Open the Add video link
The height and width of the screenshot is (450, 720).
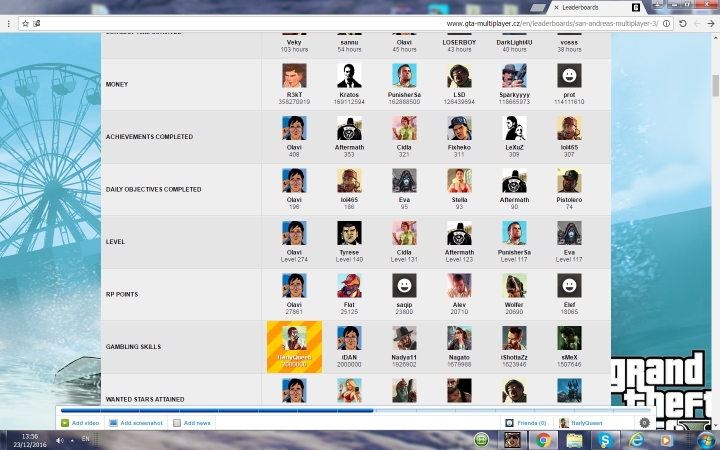[79, 423]
